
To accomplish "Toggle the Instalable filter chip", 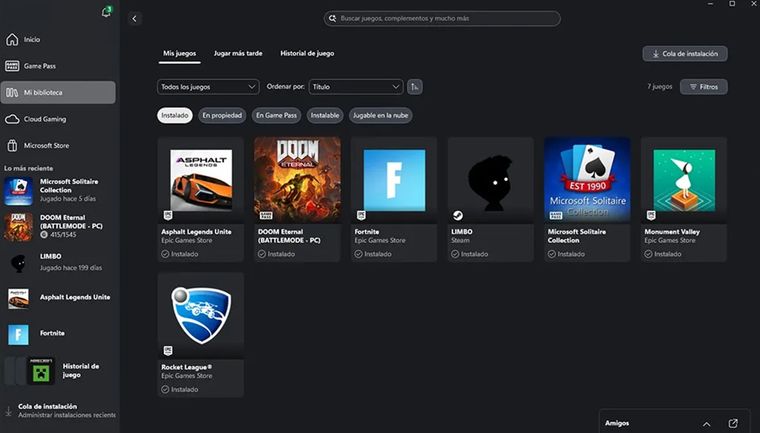I will pyautogui.click(x=325, y=115).
